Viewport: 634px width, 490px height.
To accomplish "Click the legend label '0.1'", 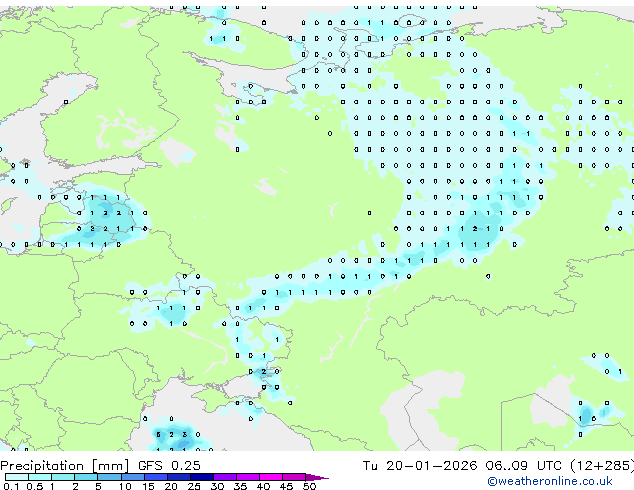I will pos(11,486).
